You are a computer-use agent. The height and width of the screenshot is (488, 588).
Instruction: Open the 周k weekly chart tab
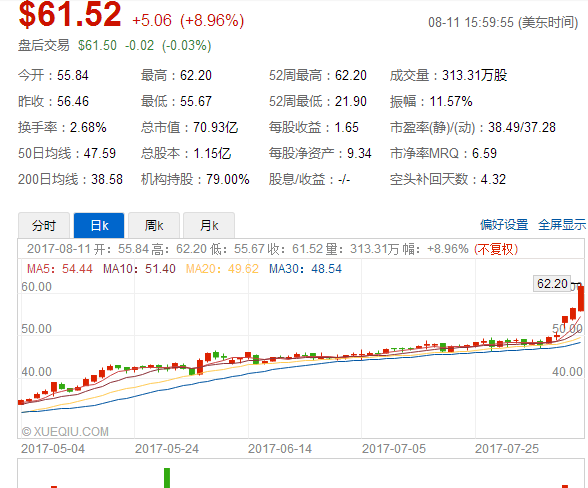click(x=154, y=225)
